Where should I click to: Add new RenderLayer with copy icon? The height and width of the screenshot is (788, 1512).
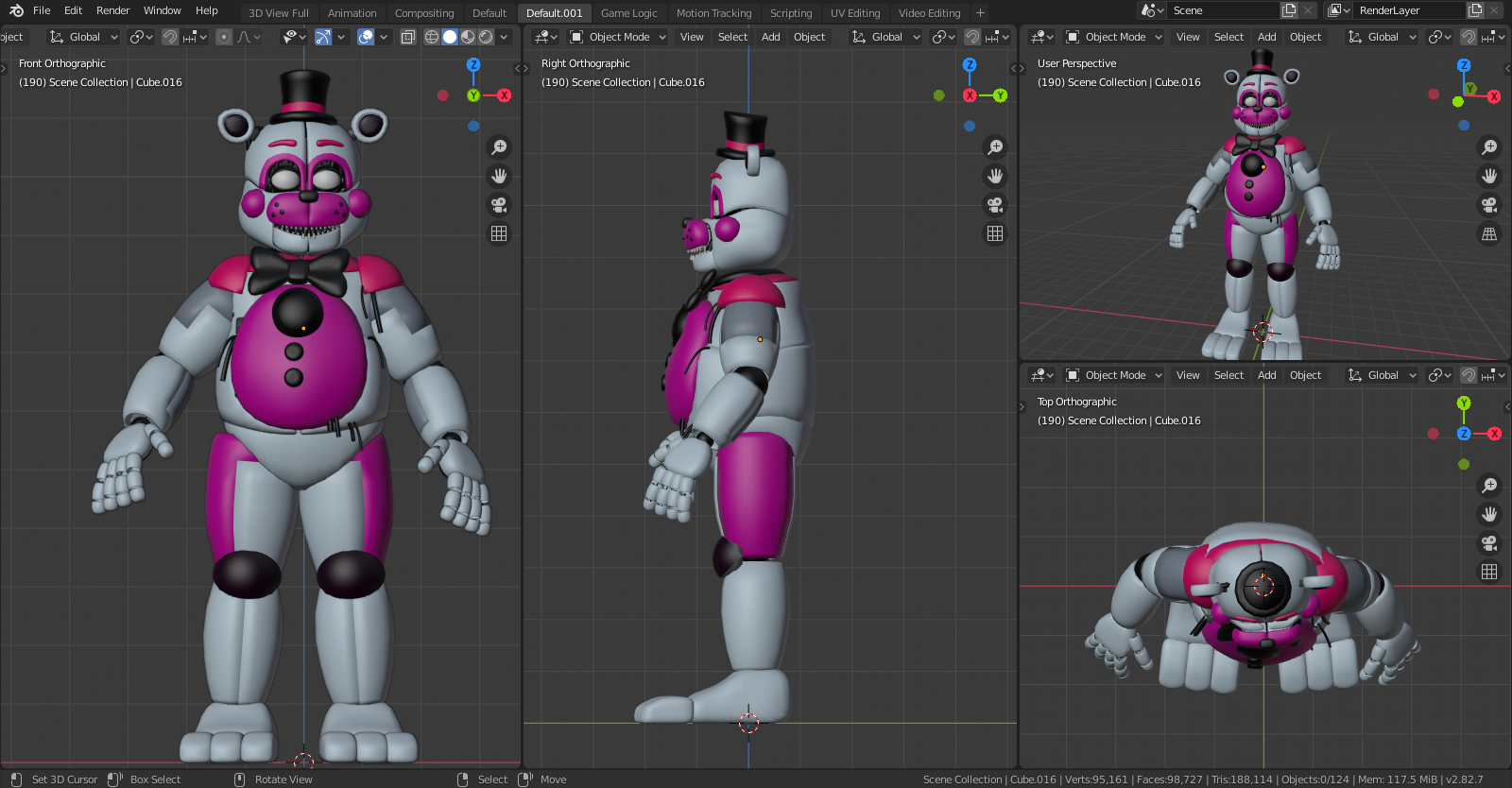tap(1475, 10)
